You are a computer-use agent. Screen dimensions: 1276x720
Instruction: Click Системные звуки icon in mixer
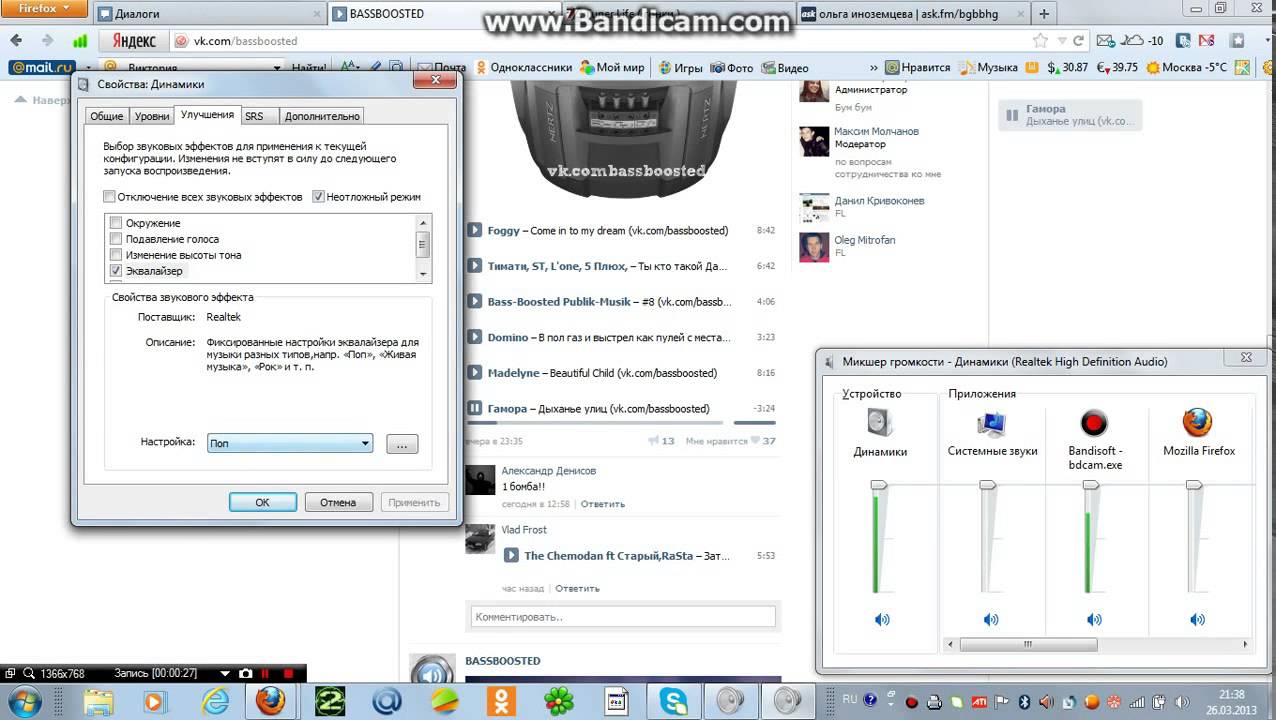(991, 423)
